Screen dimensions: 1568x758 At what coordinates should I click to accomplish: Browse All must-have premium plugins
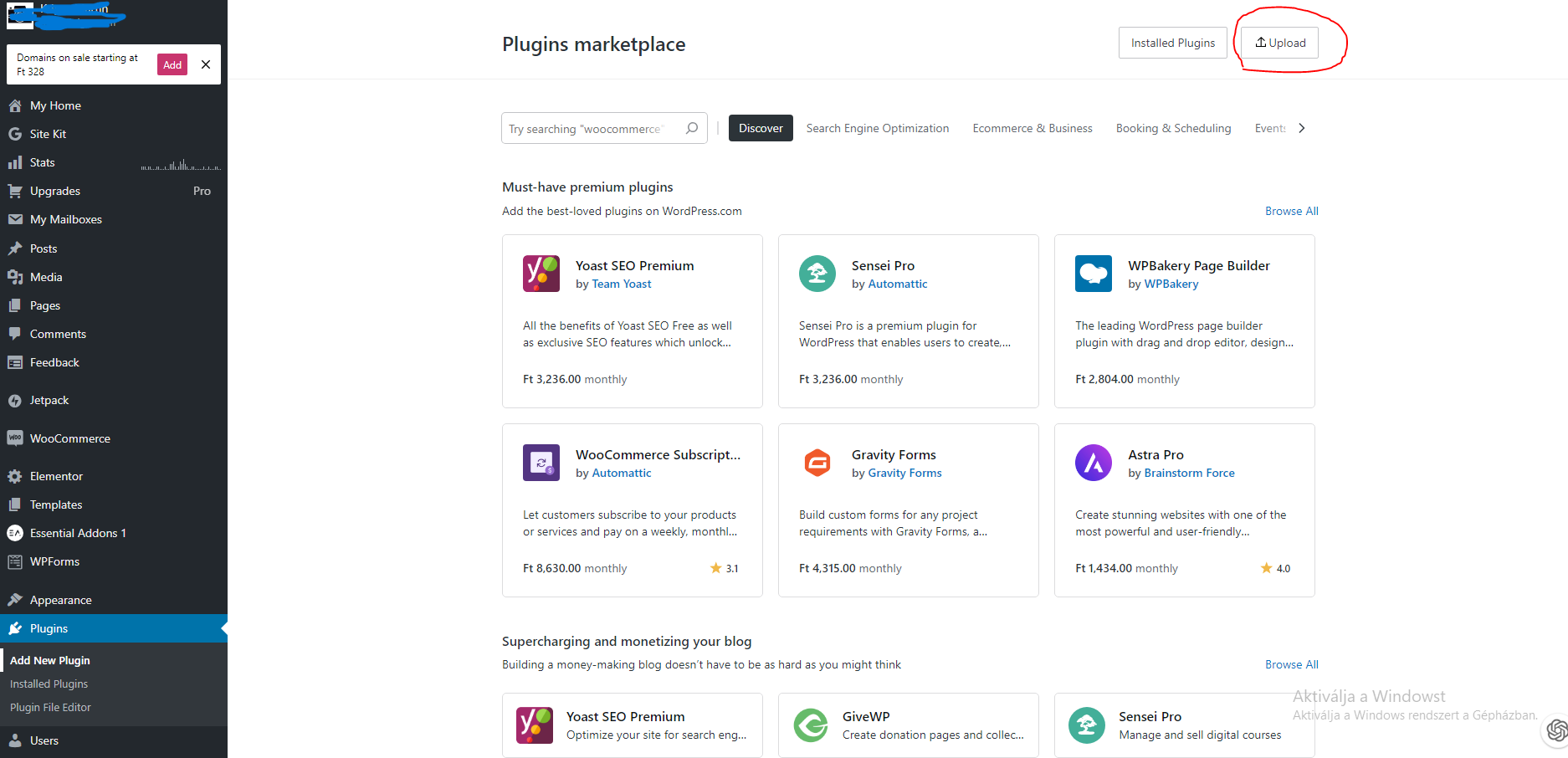(x=1291, y=211)
